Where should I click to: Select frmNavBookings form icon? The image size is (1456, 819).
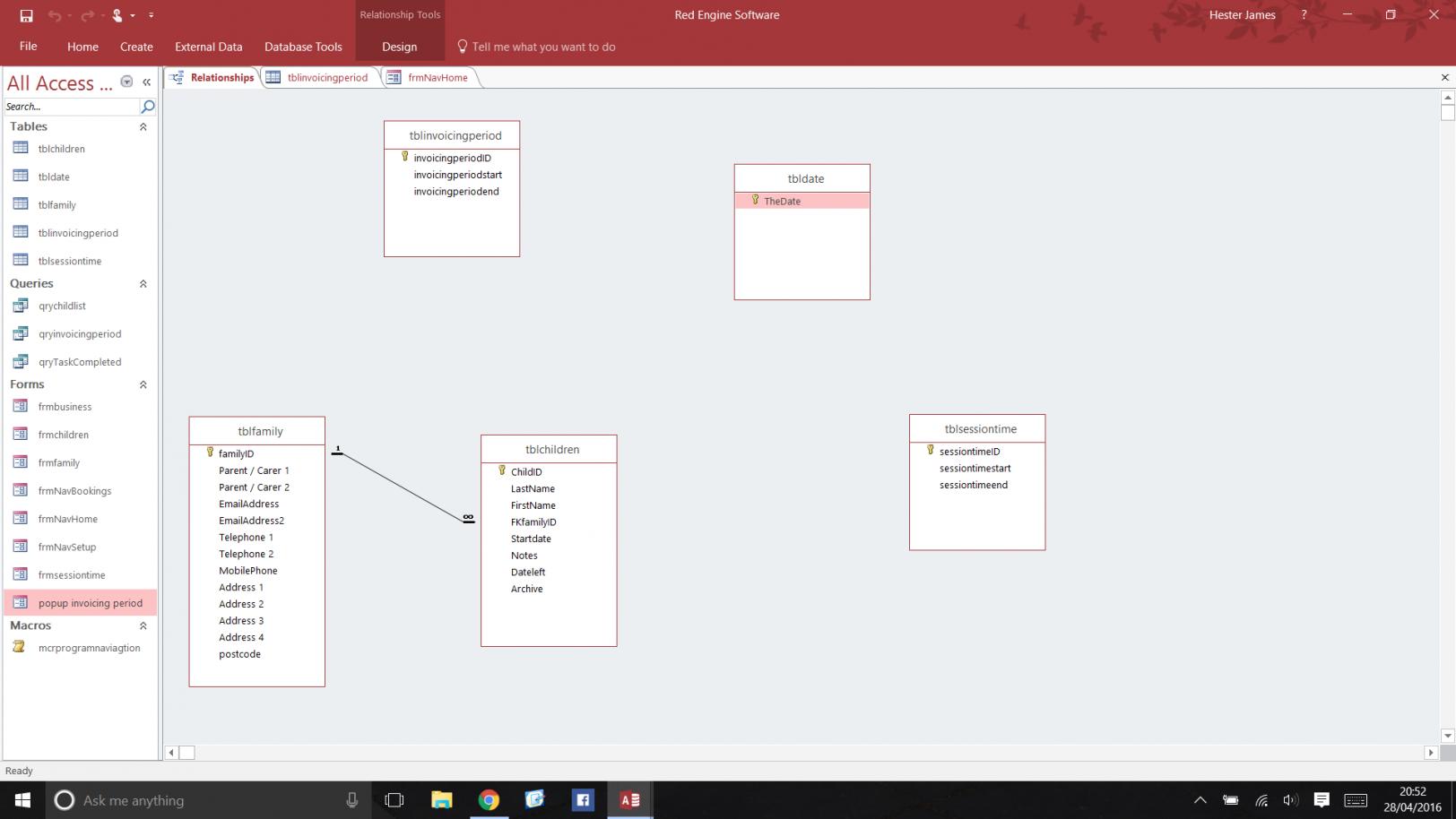click(21, 491)
